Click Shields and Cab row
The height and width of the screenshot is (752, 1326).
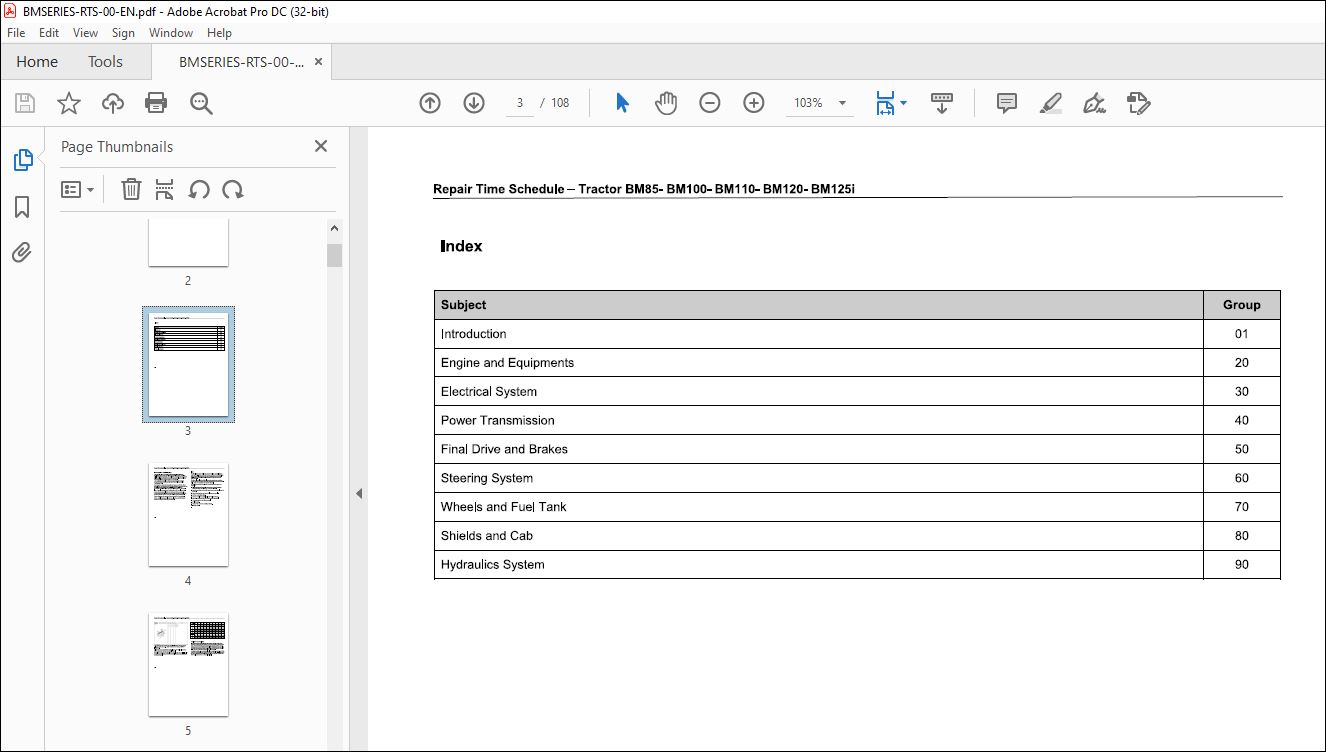pos(857,536)
